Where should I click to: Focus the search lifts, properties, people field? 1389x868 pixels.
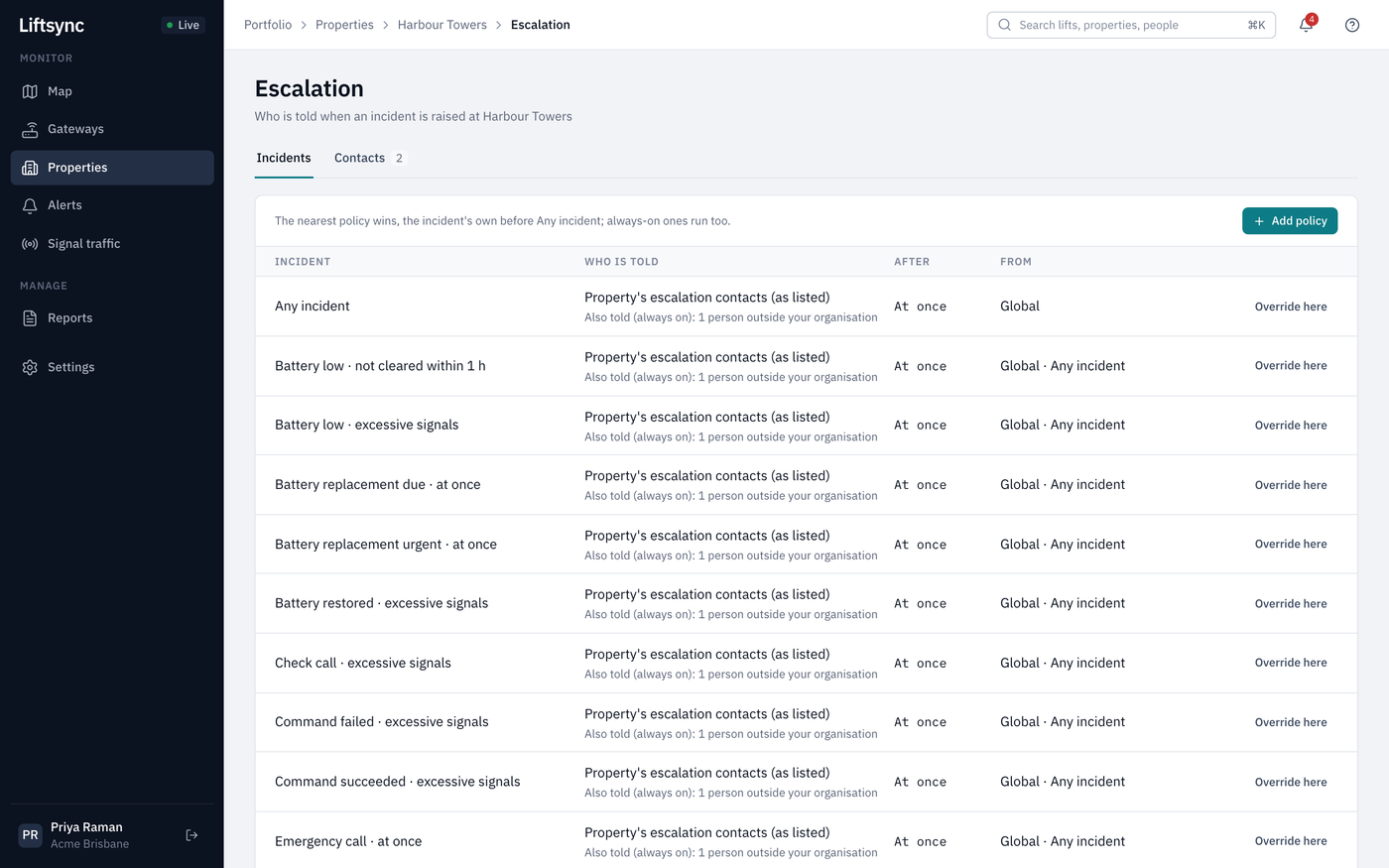pyautogui.click(x=1131, y=25)
